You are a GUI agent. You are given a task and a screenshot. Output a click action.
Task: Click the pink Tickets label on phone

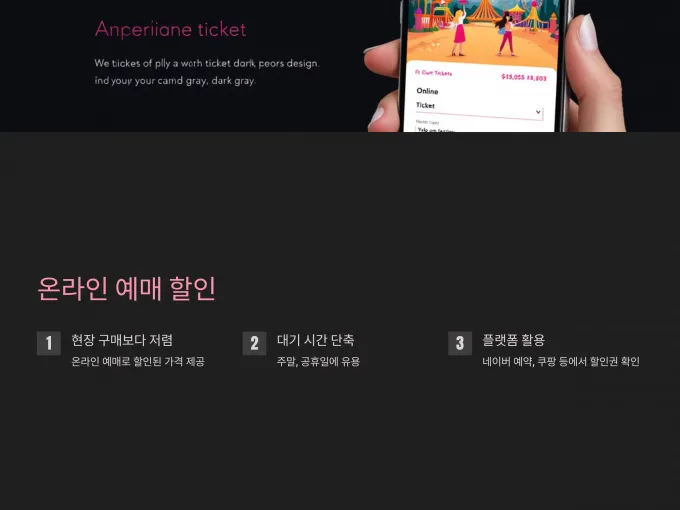(433, 73)
